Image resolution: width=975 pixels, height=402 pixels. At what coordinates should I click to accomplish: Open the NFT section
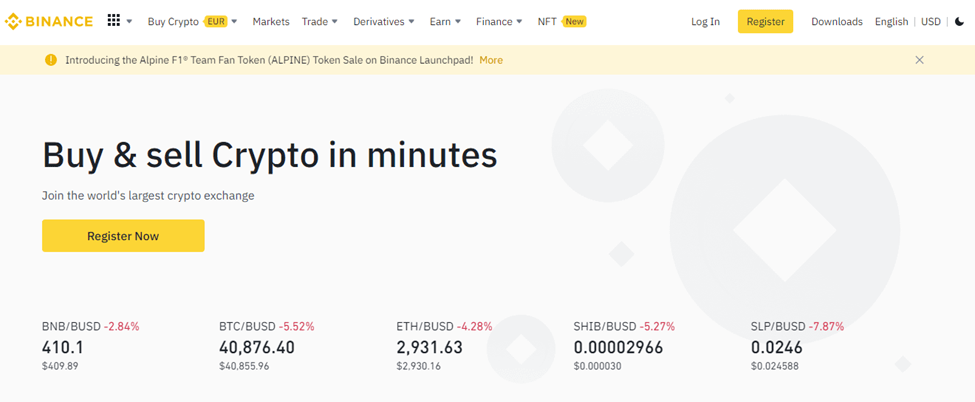tap(547, 21)
